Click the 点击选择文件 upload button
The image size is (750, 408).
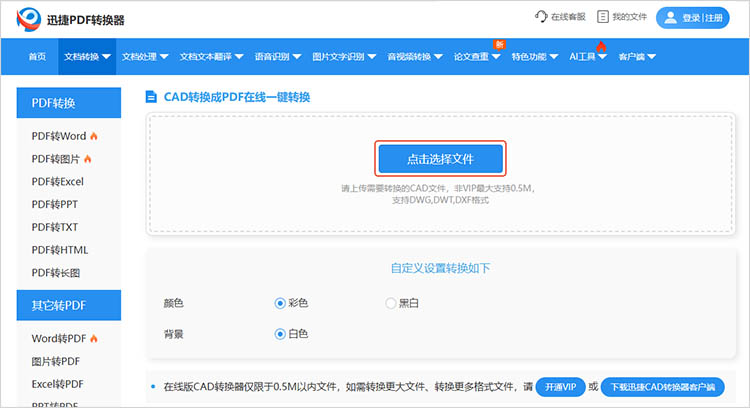441,159
